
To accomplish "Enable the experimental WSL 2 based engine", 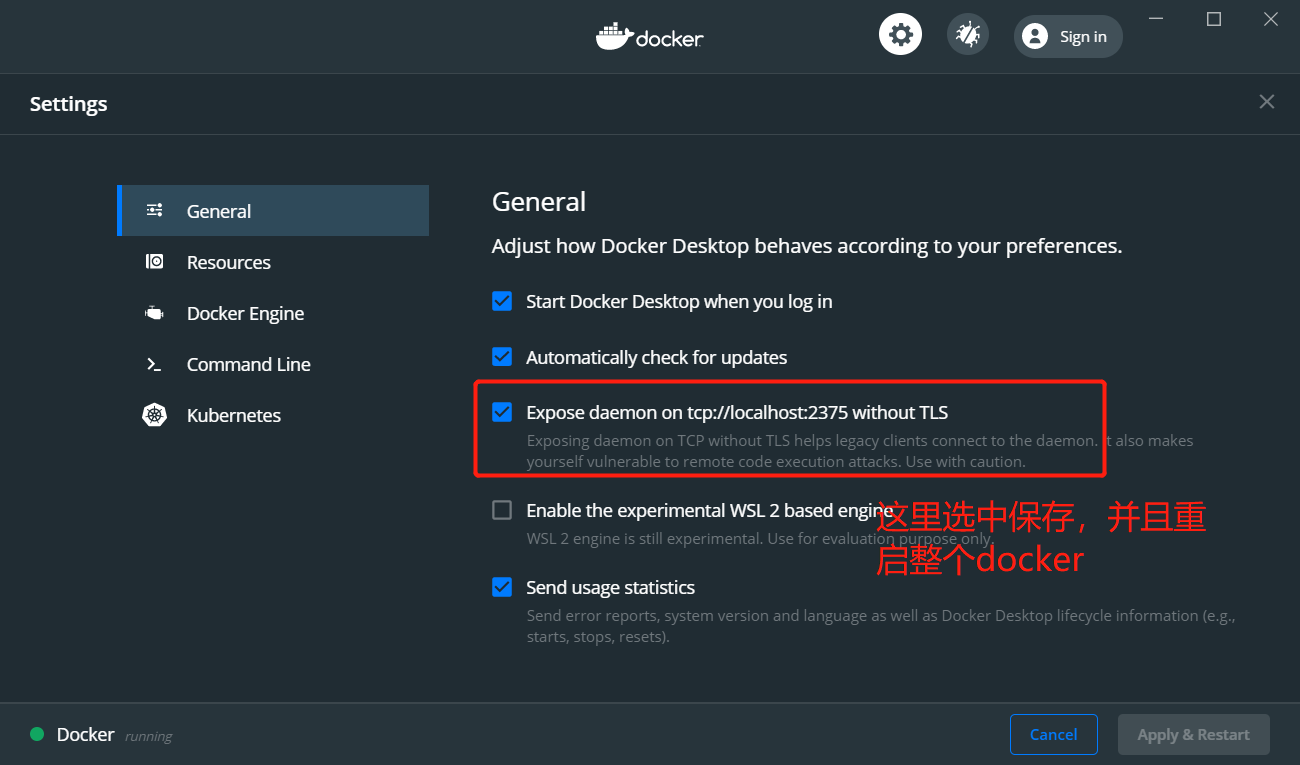I will (x=501, y=509).
